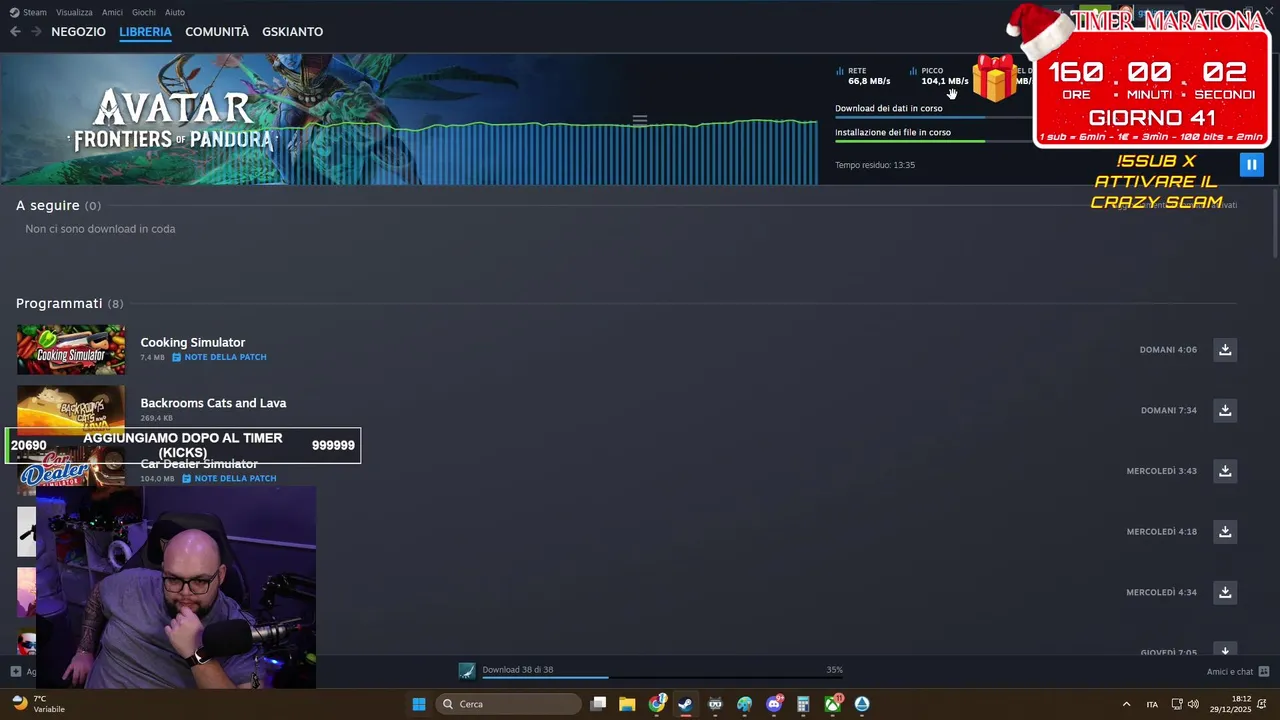Switch to the NEGOZIO tab

[x=78, y=32]
